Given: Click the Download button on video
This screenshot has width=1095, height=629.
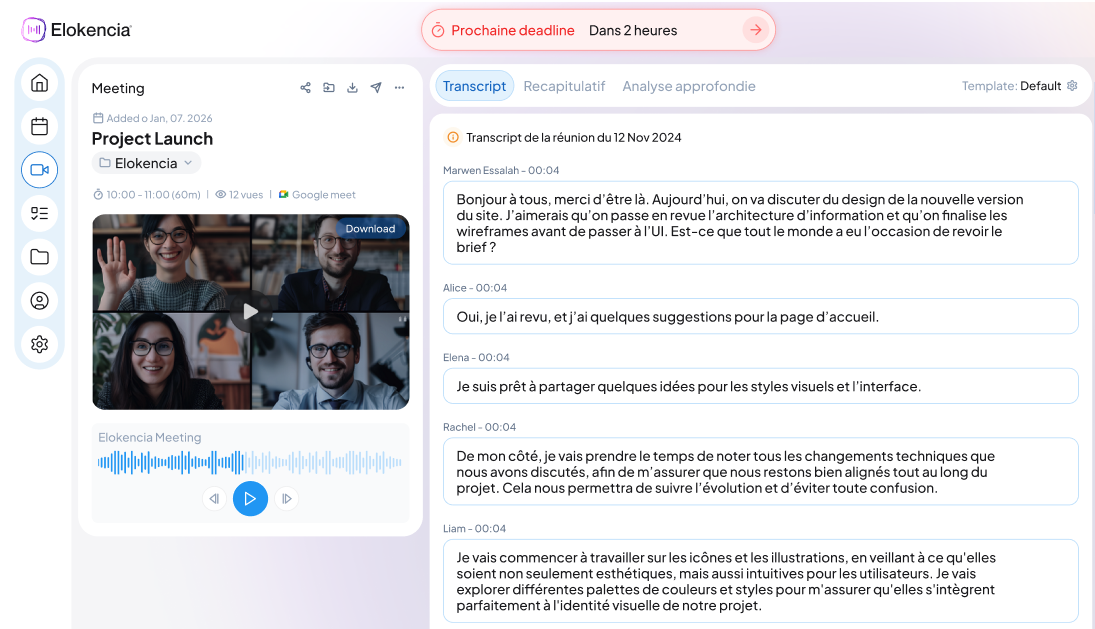Looking at the screenshot, I should [x=370, y=229].
